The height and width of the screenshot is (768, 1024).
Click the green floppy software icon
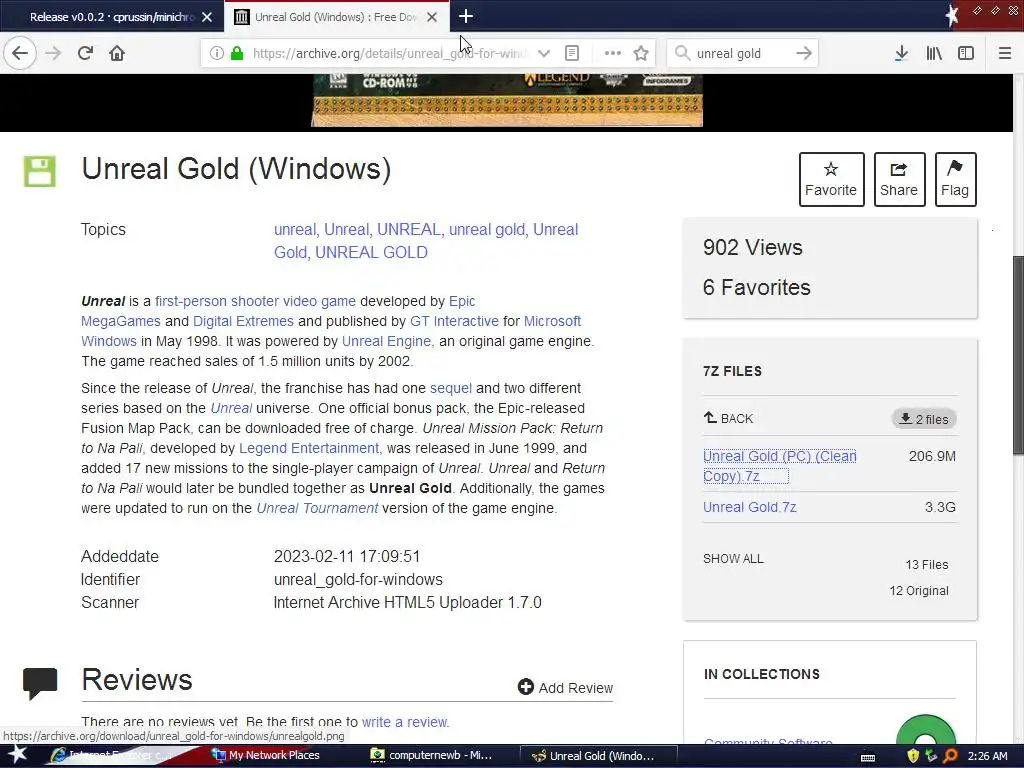(x=40, y=171)
